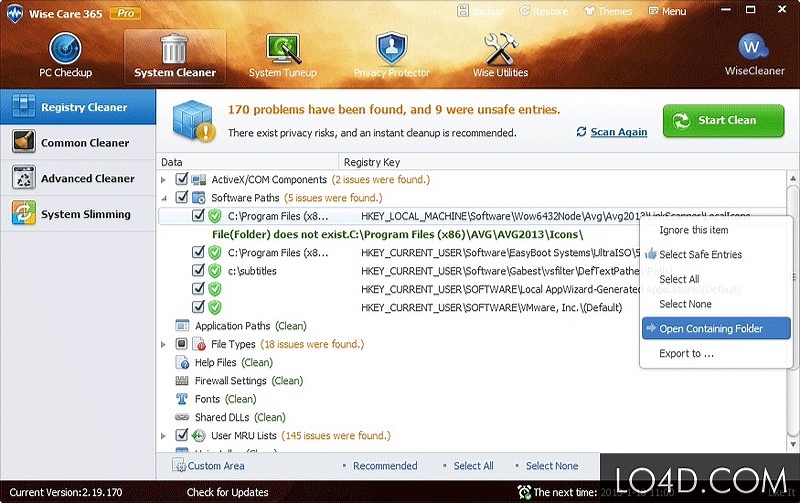Click the Backup icon in title bar
The width and height of the screenshot is (800, 503).
point(463,10)
